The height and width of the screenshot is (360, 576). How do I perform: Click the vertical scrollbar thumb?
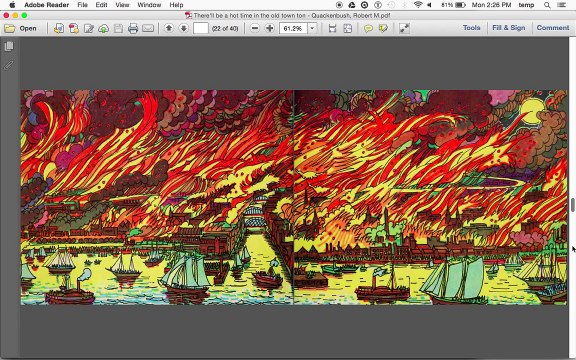pyautogui.click(x=573, y=205)
